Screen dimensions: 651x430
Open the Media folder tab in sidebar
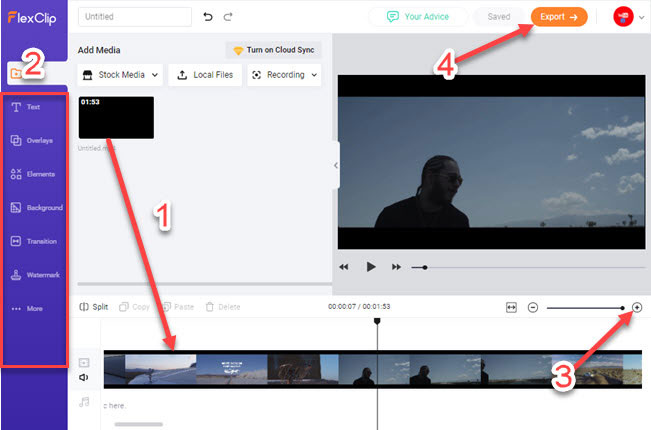coord(16,73)
